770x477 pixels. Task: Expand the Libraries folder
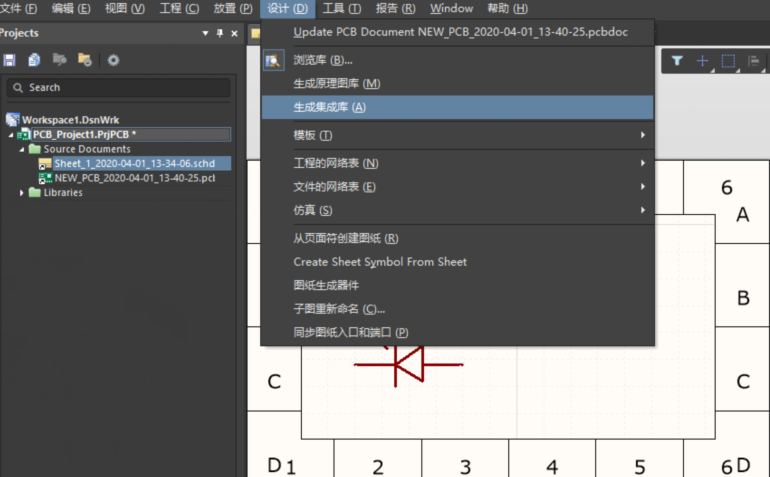(x=22, y=193)
